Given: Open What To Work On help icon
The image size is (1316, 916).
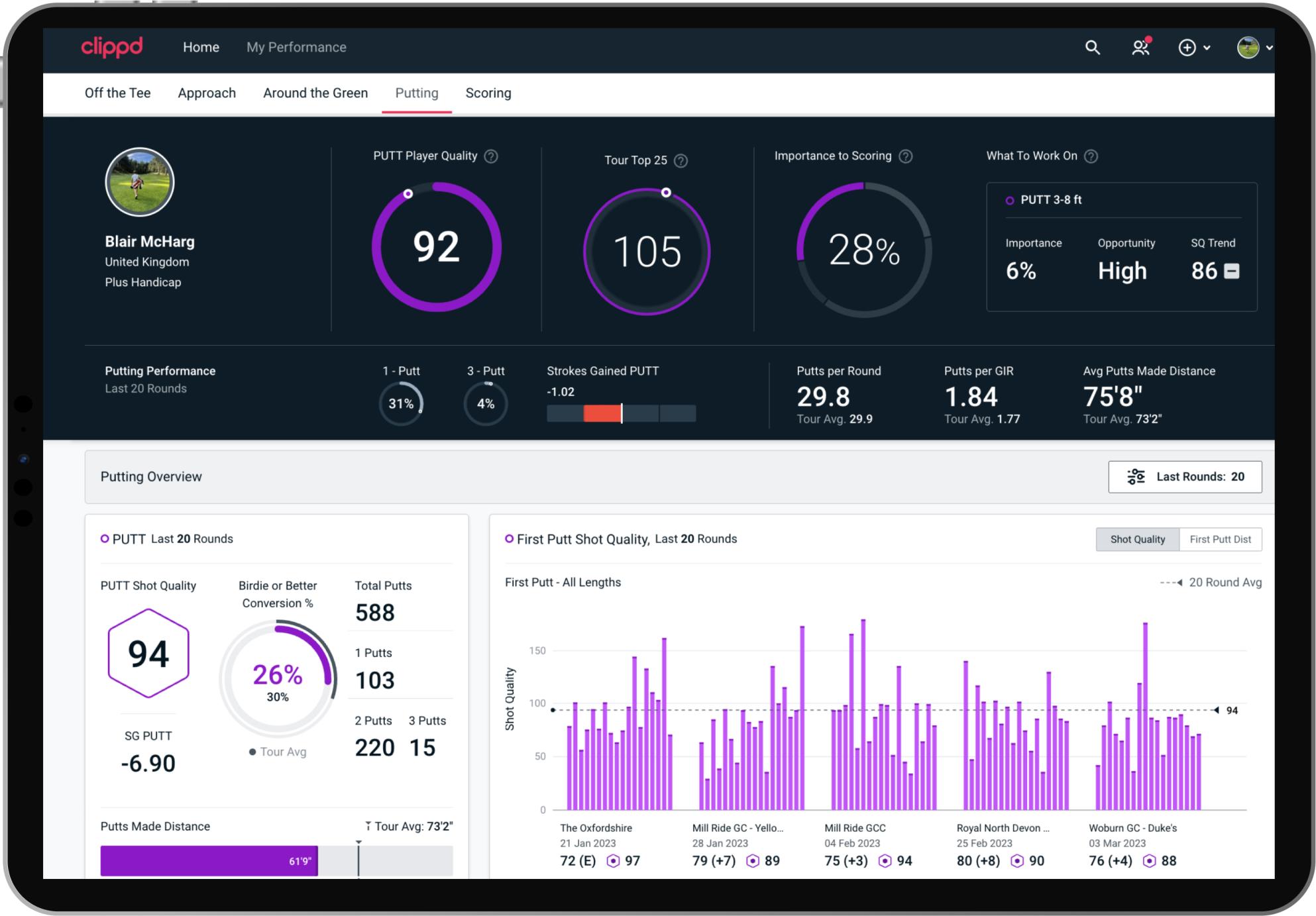Looking at the screenshot, I should tap(1091, 156).
